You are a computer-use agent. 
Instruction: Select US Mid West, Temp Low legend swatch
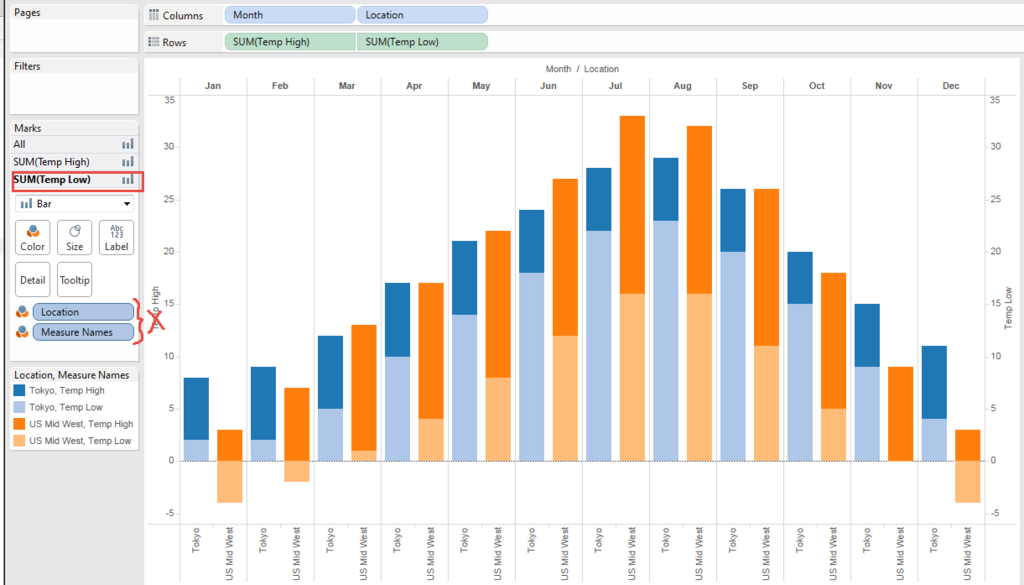click(20, 441)
